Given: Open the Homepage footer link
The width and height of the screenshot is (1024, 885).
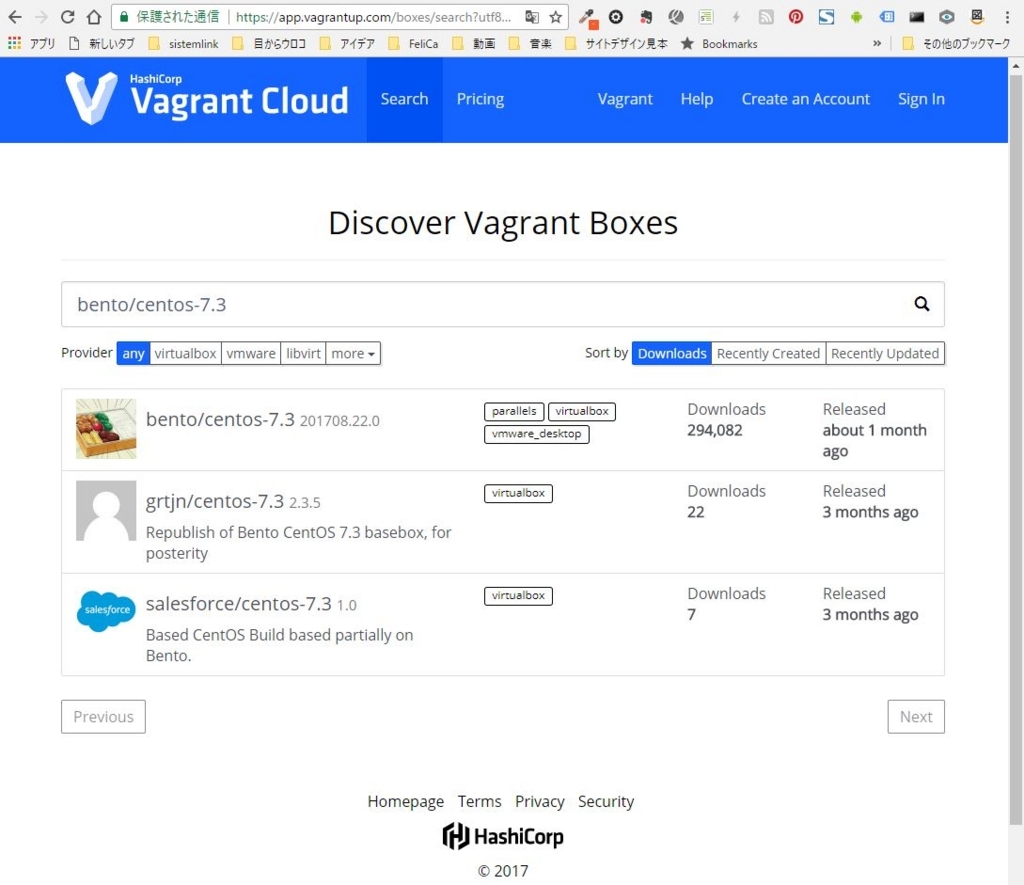Looking at the screenshot, I should pyautogui.click(x=406, y=801).
